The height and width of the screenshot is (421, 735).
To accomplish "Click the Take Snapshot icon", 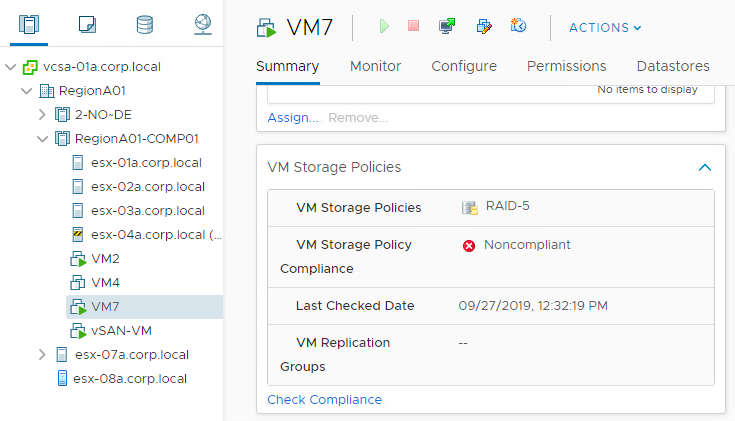I will click(x=518, y=25).
